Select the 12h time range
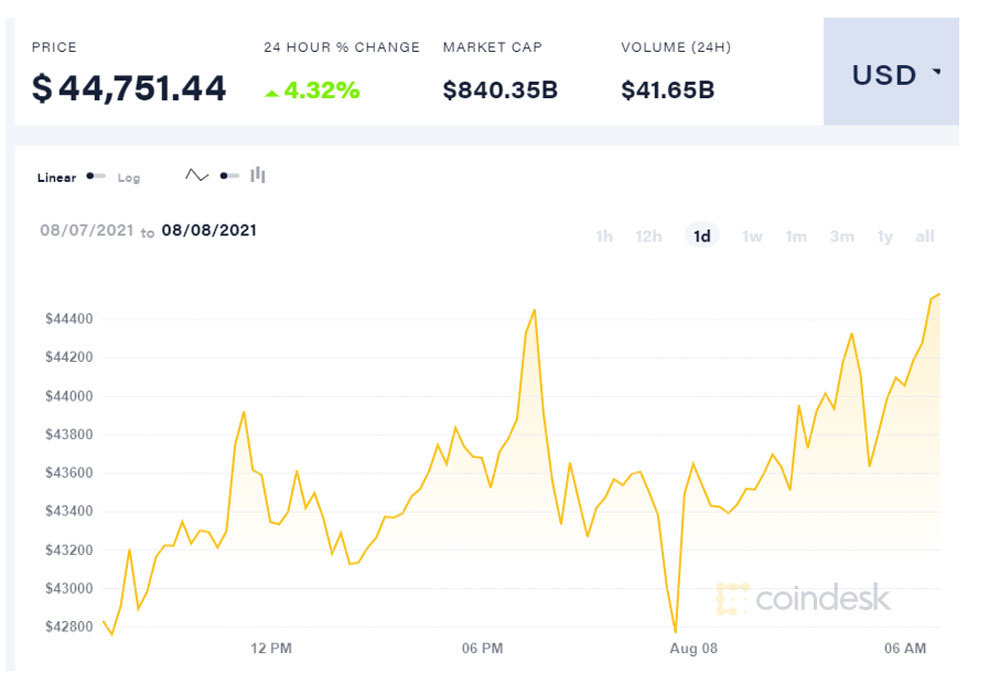Viewport: 1000px width, 684px height. tap(648, 236)
